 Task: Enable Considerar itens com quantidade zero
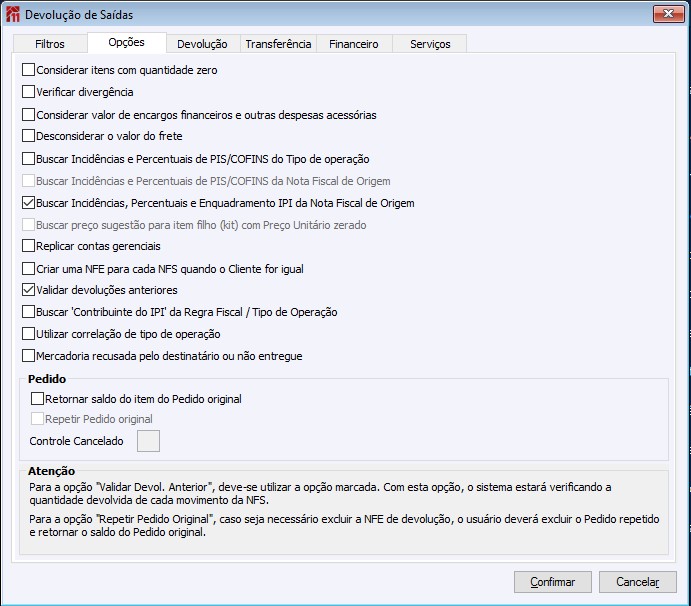tap(29, 70)
